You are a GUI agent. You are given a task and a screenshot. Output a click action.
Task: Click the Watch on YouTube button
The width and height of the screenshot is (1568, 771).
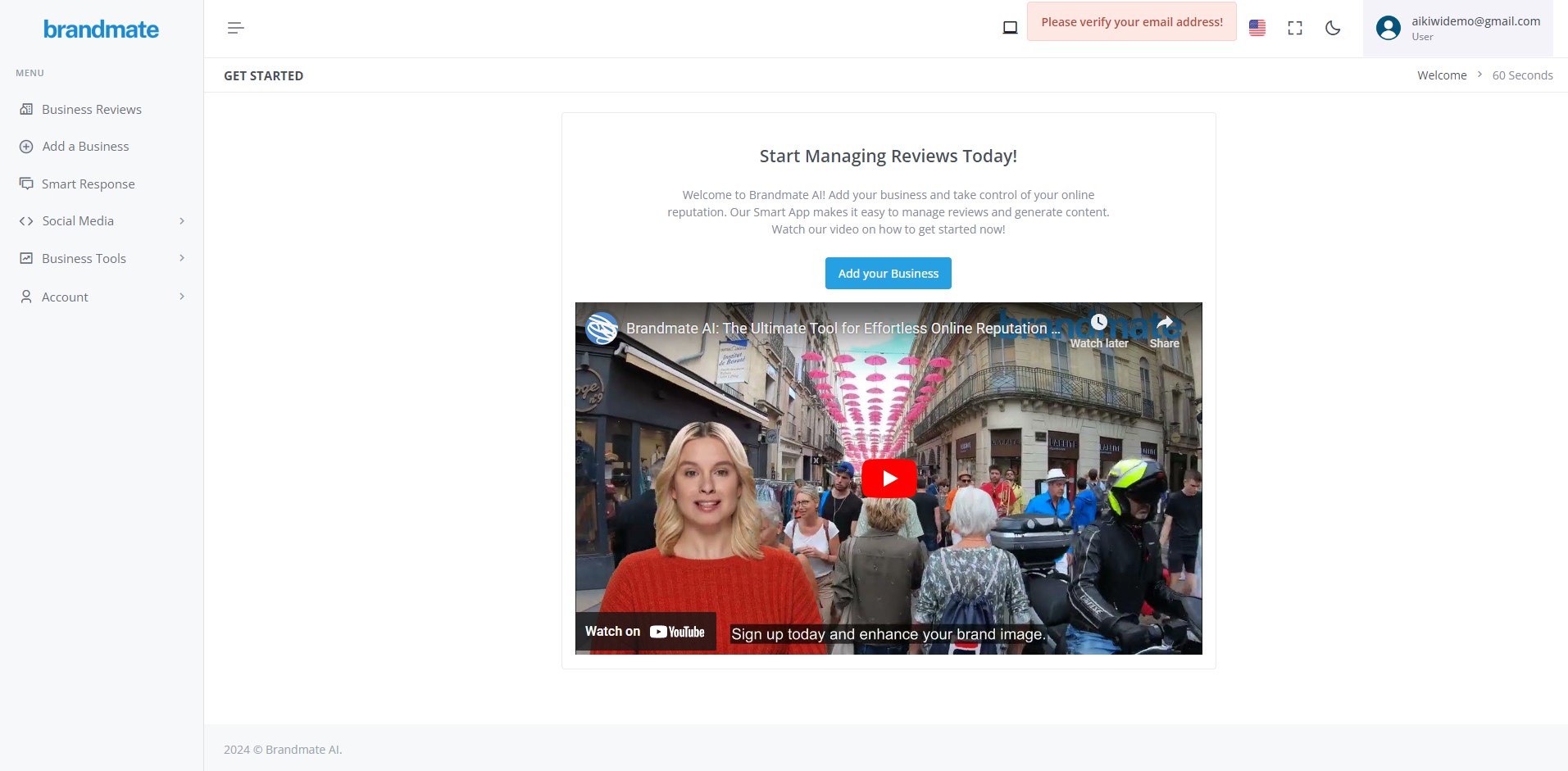[x=645, y=632]
